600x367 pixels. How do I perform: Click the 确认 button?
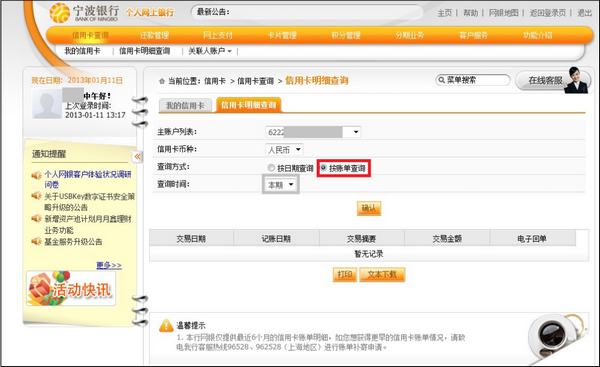click(x=369, y=208)
